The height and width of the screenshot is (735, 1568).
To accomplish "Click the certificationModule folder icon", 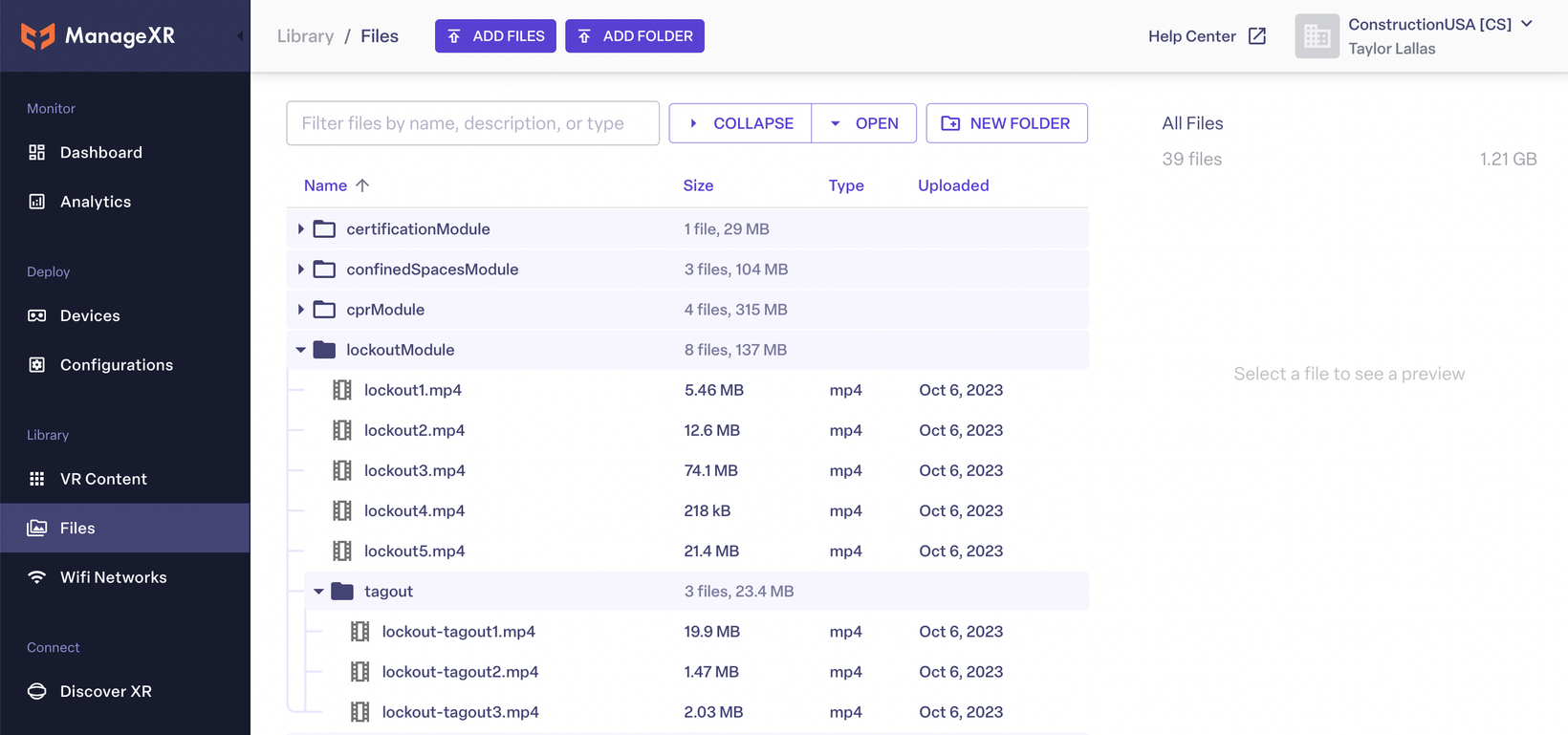I will point(324,229).
